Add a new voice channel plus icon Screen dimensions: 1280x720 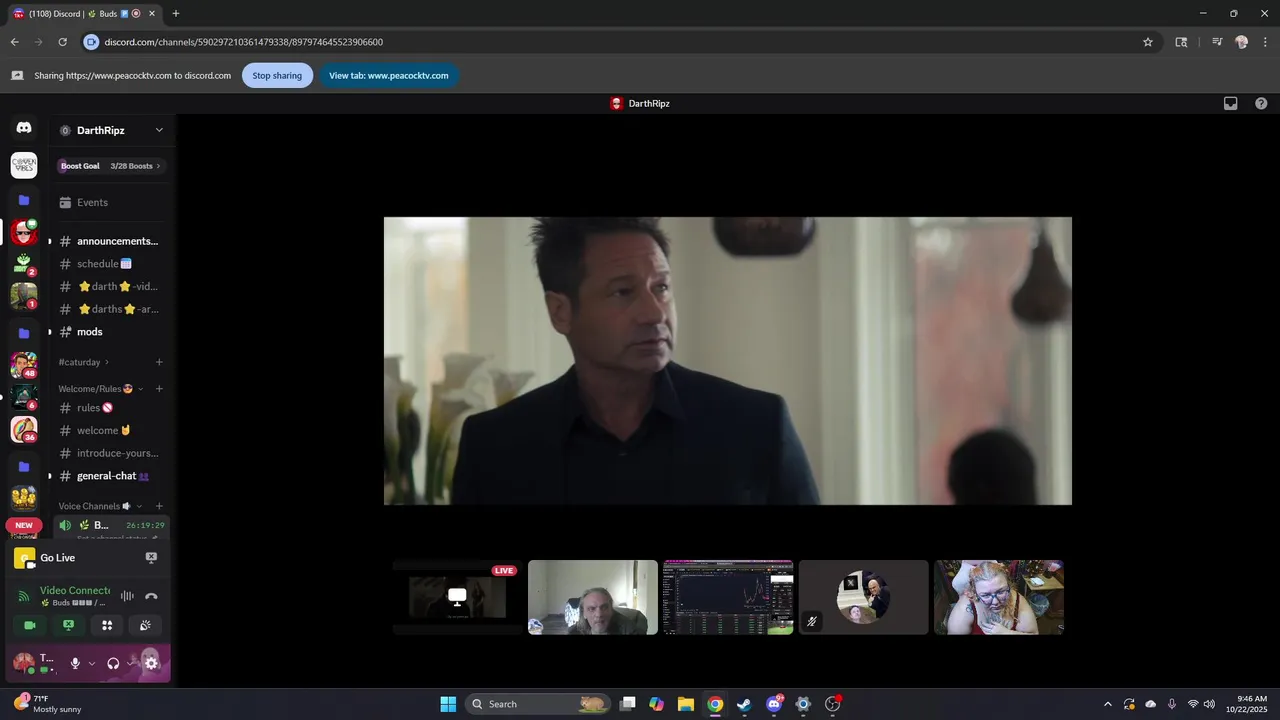(x=159, y=506)
